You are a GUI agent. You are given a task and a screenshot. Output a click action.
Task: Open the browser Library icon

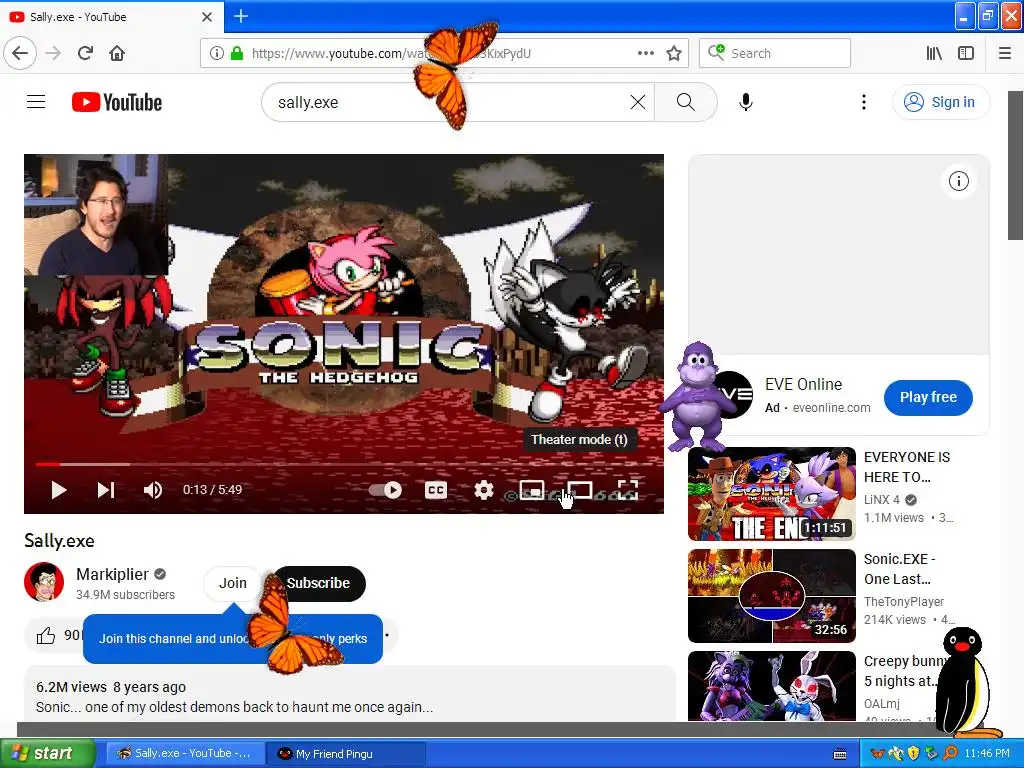[934, 53]
